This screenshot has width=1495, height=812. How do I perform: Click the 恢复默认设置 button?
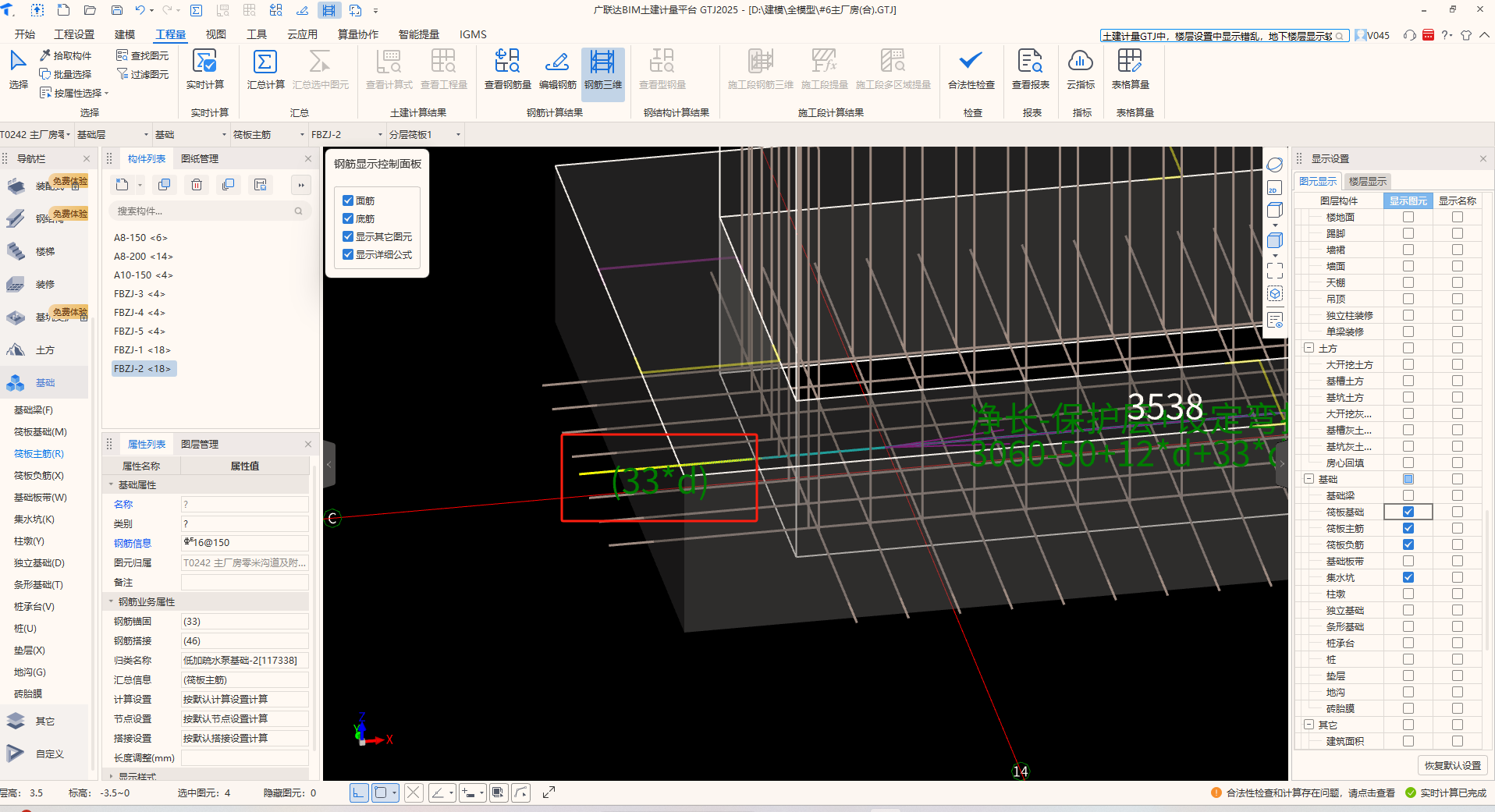[x=1452, y=765]
